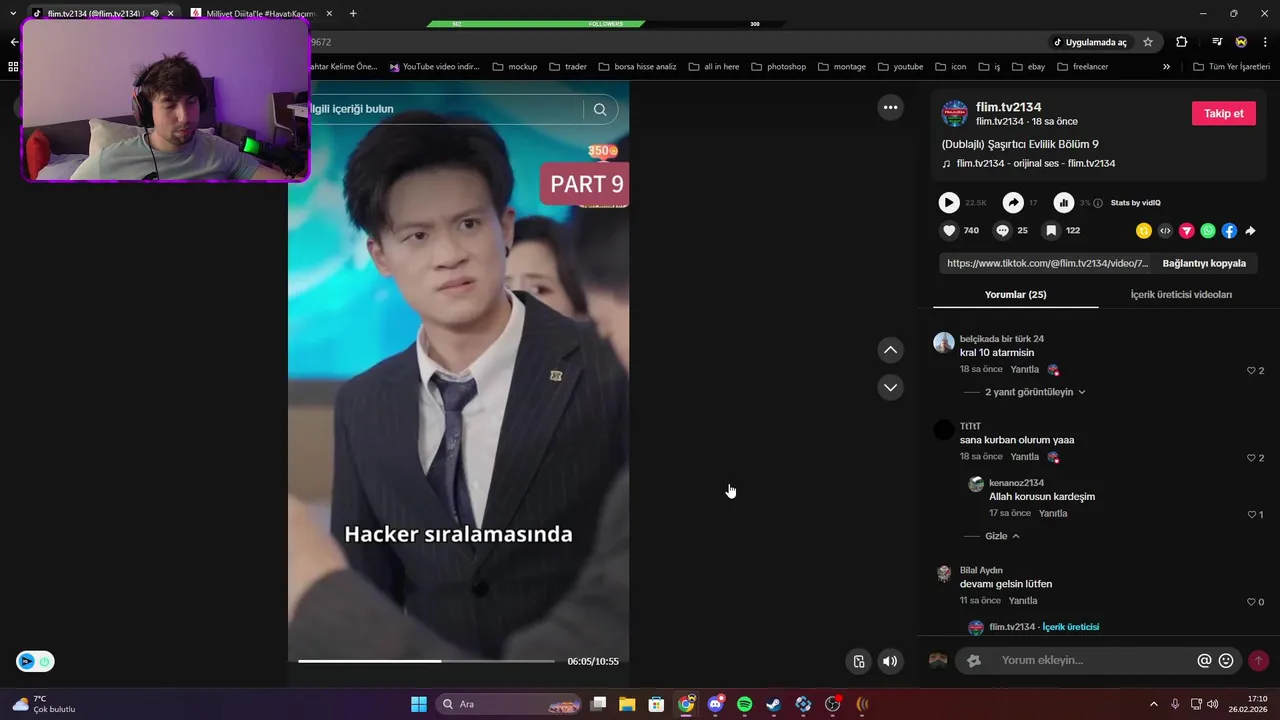The width and height of the screenshot is (1280, 720).
Task: Open a new browser tab
Action: (x=353, y=13)
